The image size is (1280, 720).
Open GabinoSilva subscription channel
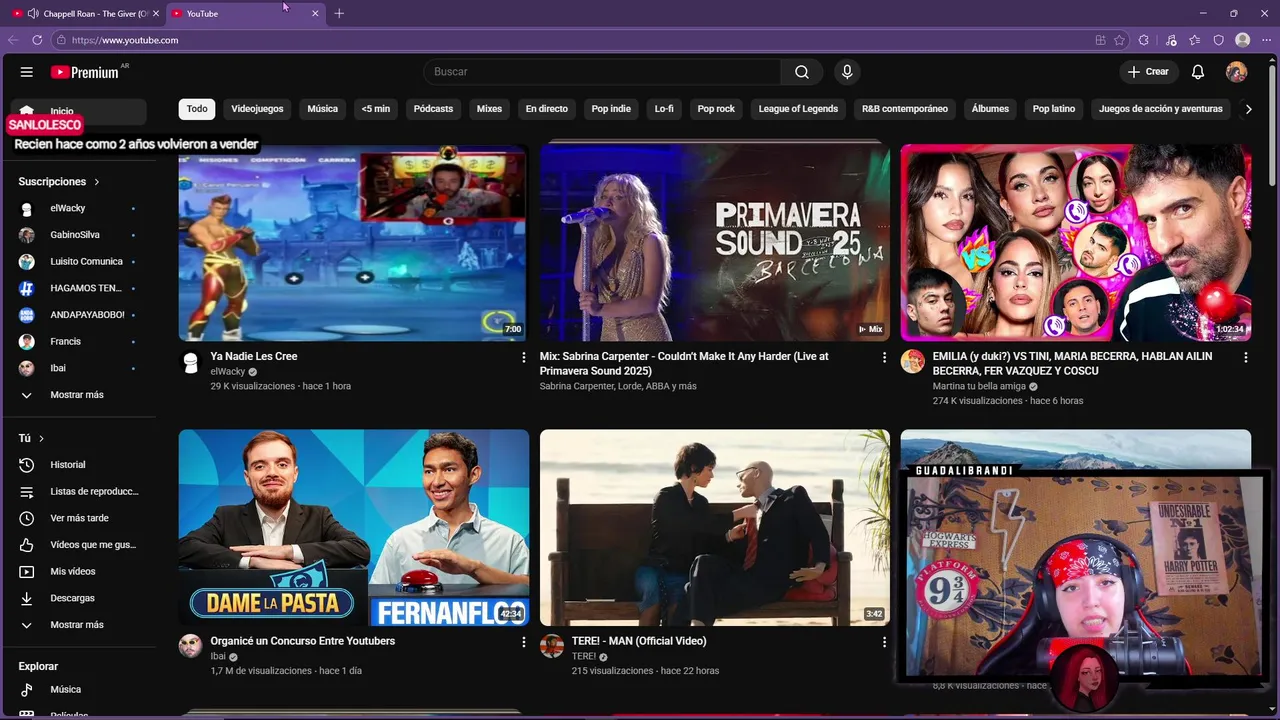(77, 235)
